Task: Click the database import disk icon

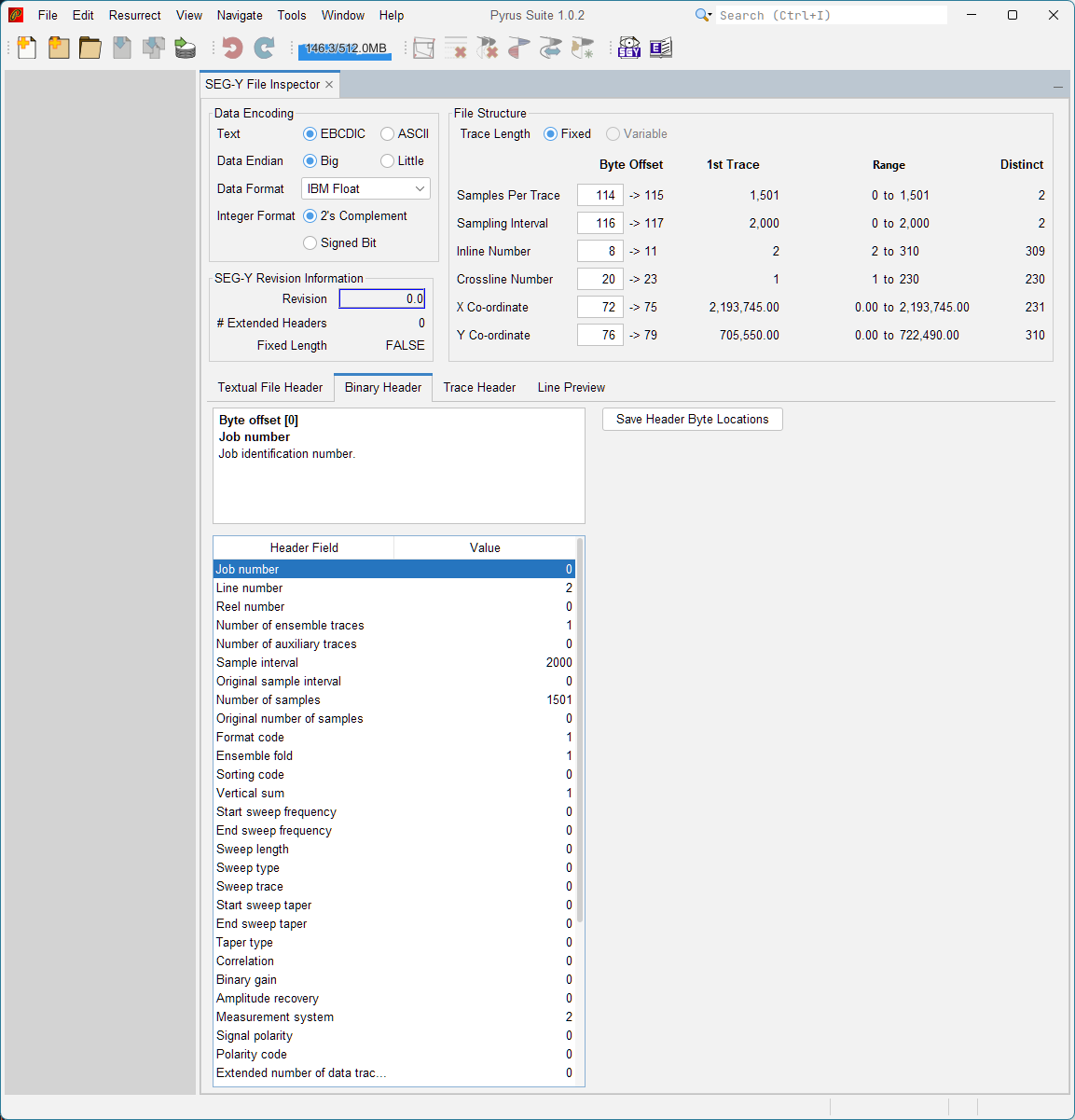Action: click(186, 48)
